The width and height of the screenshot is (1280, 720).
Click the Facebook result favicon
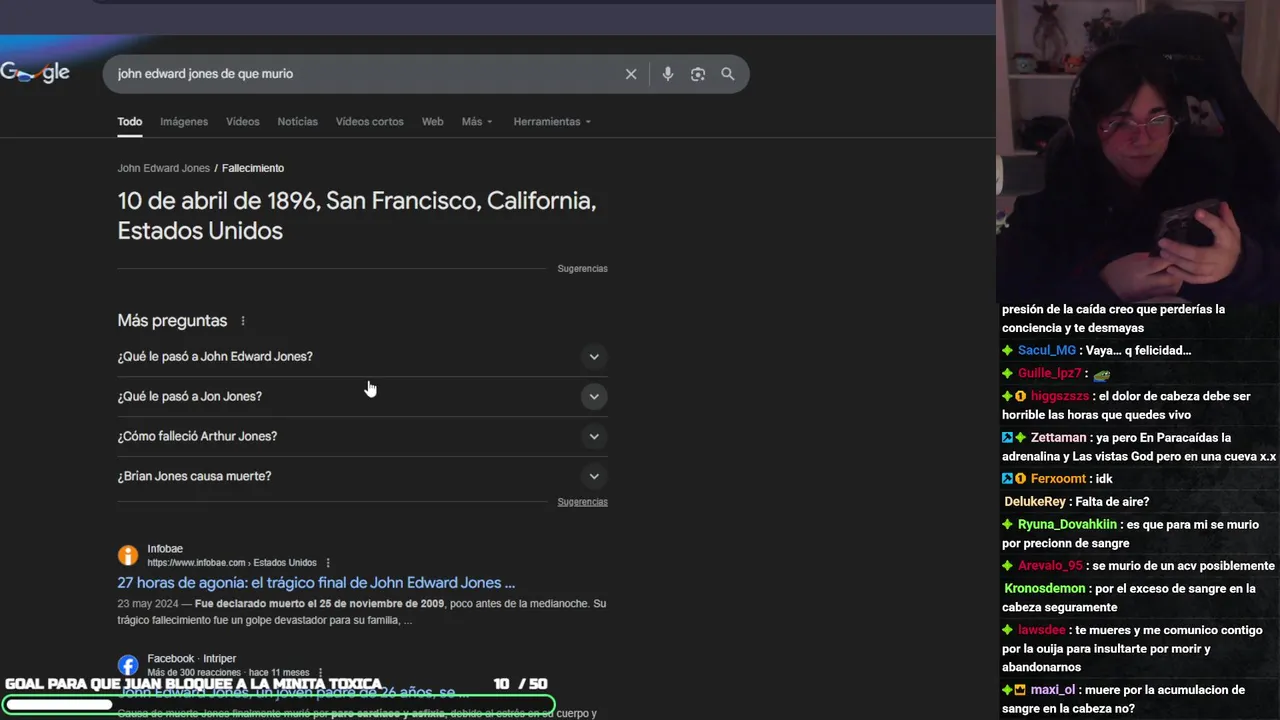pos(128,665)
